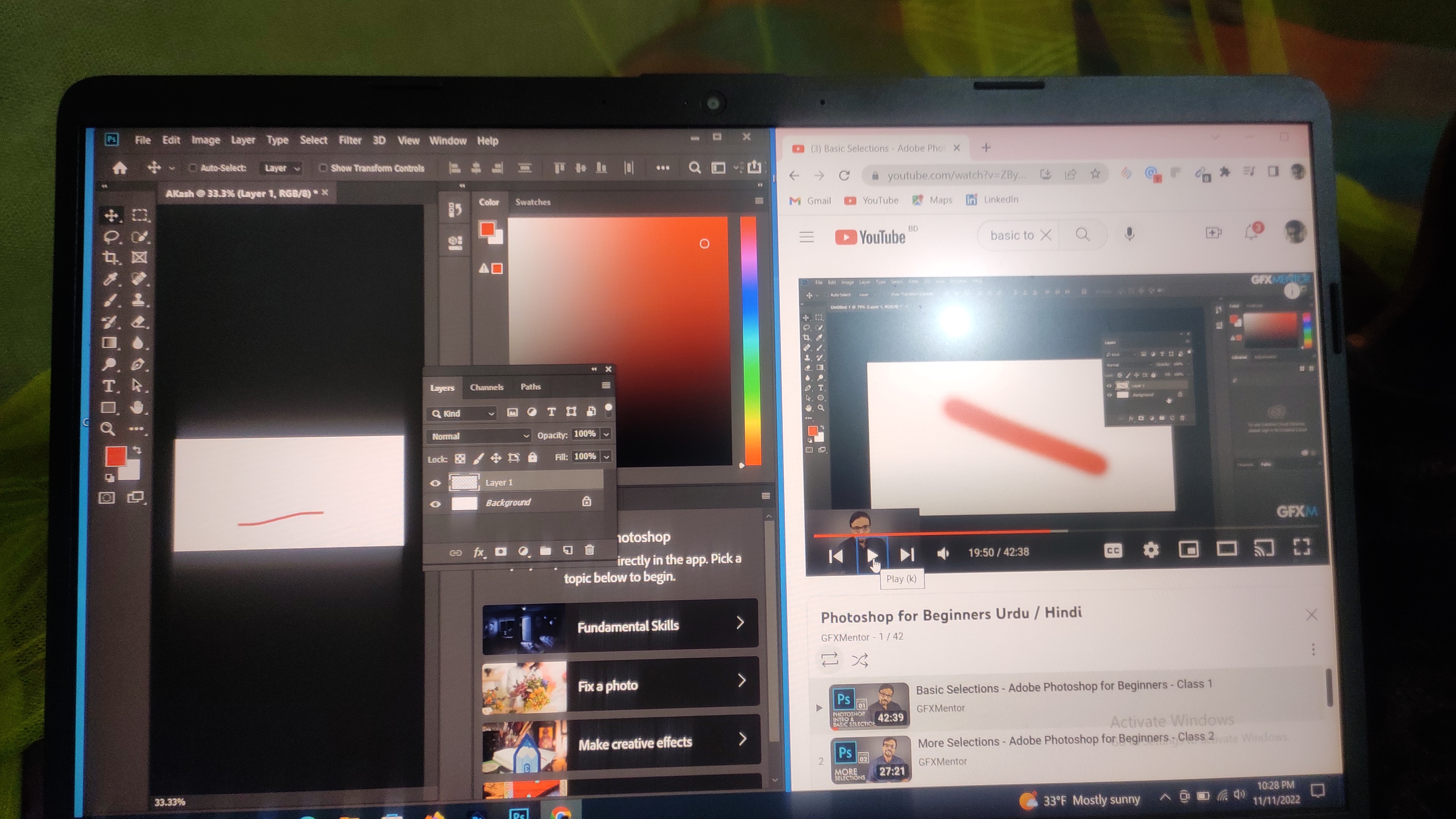Open the Gmail bookmark in Chrome

(x=811, y=201)
